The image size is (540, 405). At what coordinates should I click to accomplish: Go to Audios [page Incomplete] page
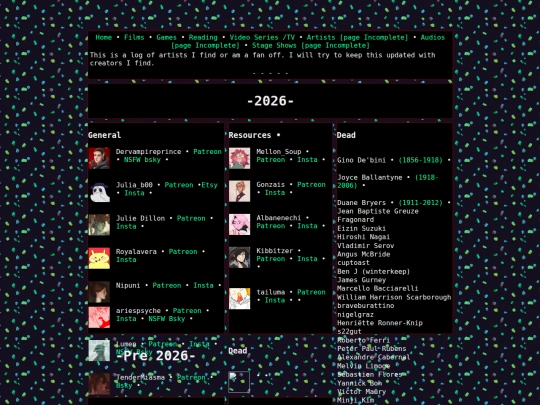coord(308,41)
